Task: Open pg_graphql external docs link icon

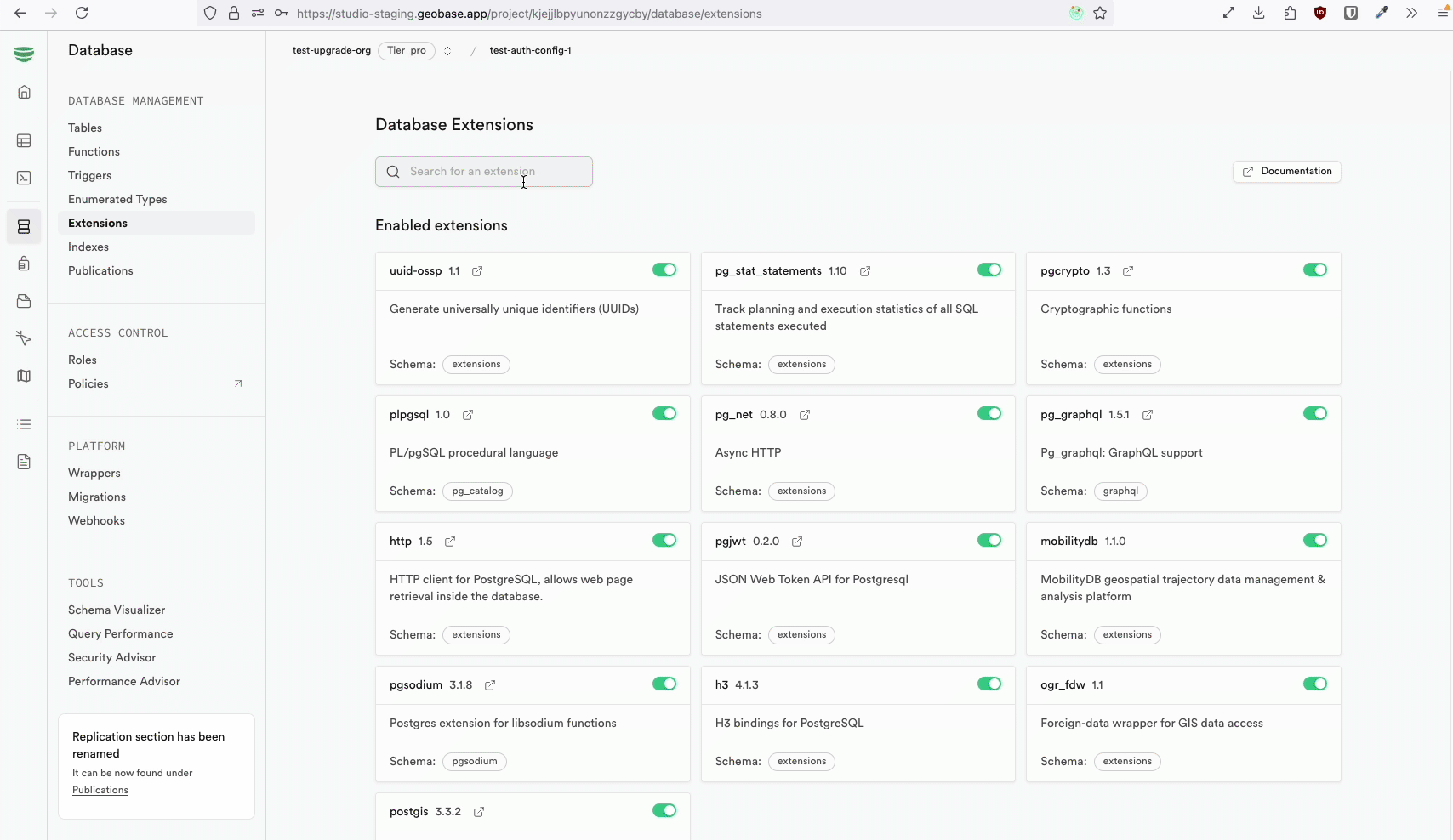Action: pos(1148,415)
